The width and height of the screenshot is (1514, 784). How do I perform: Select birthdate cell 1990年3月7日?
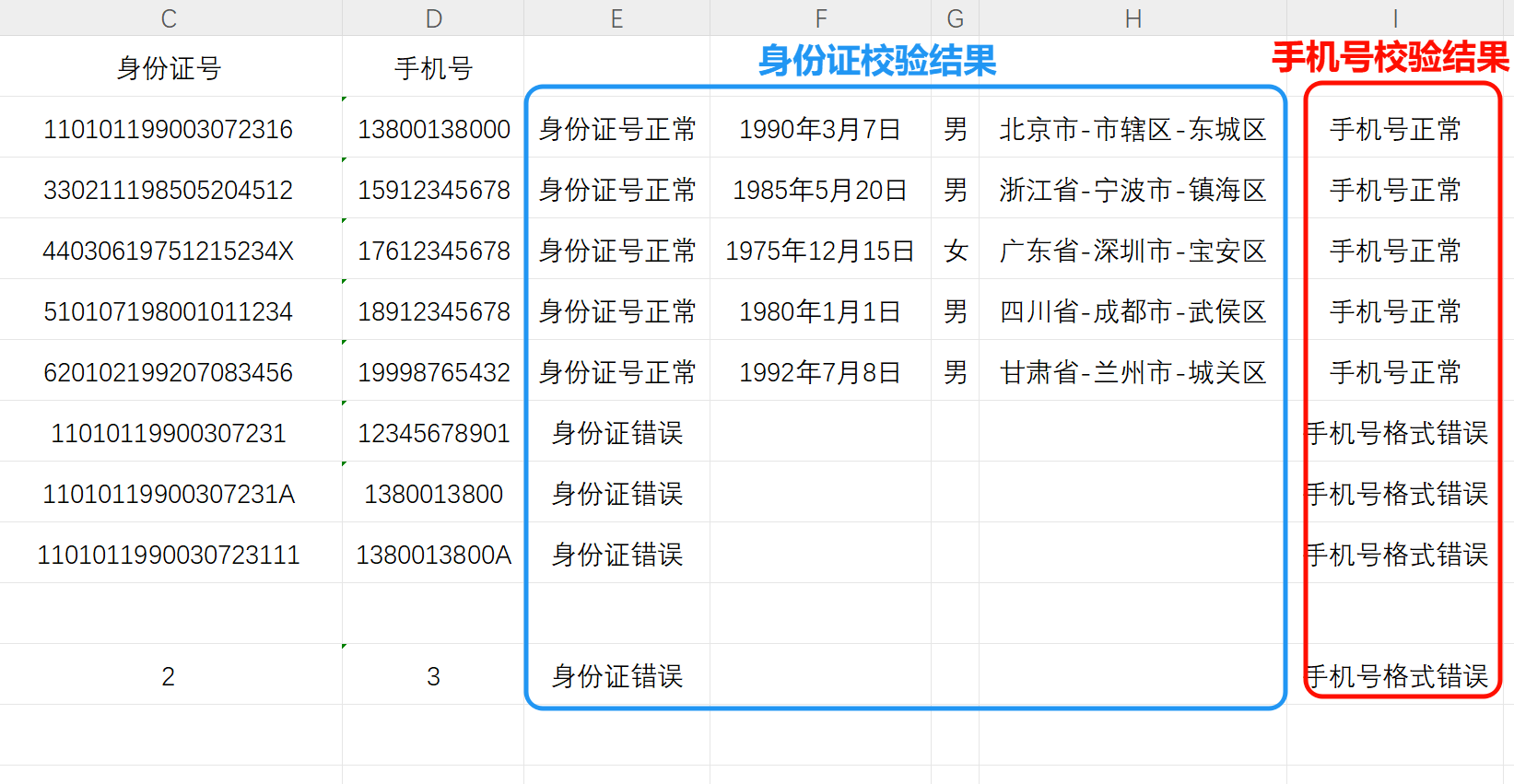tap(820, 128)
